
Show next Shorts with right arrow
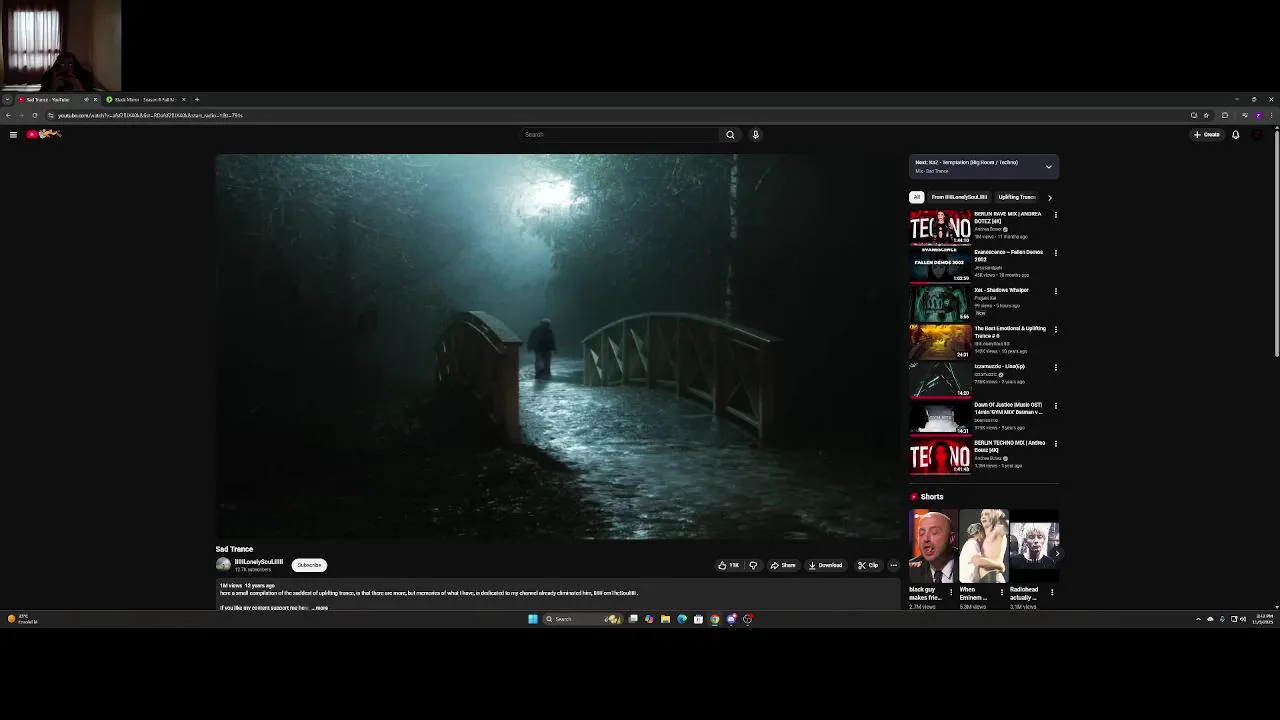click(1056, 553)
